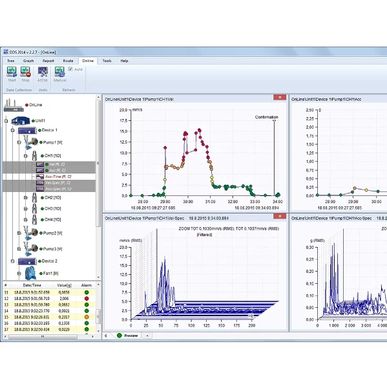Select the CH2 sensor icon
This screenshot has height=388, width=387.
tap(34, 198)
